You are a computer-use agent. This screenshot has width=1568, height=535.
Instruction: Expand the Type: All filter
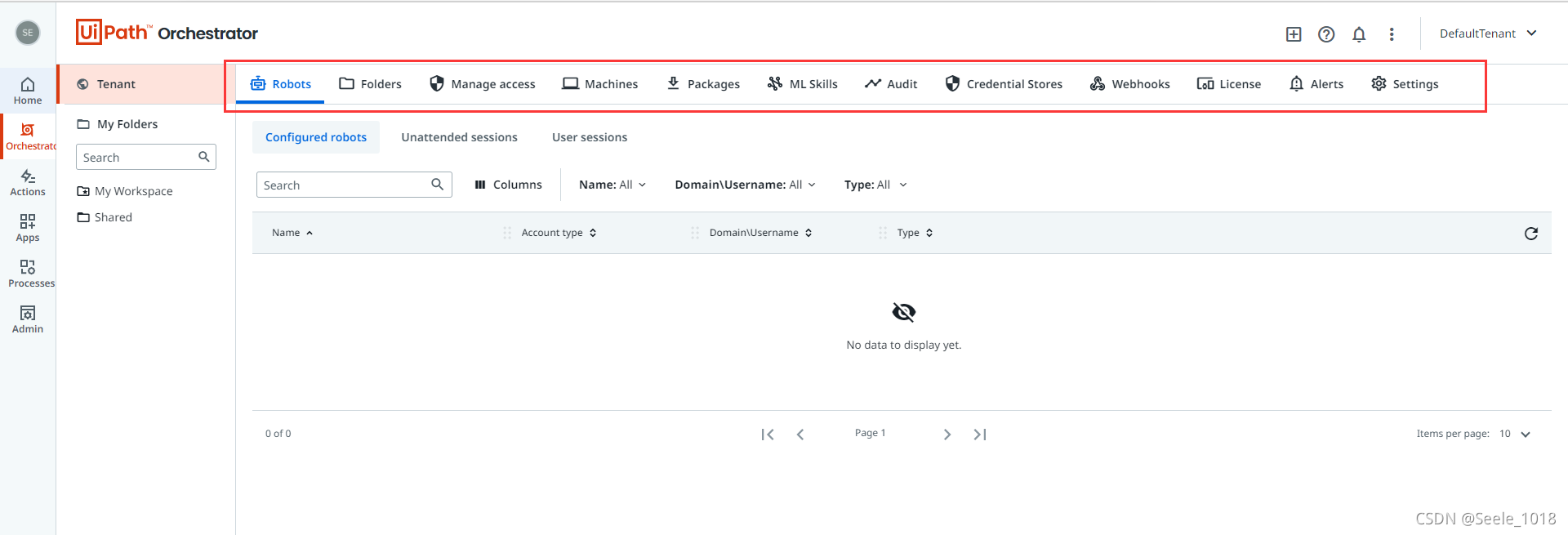[875, 185]
